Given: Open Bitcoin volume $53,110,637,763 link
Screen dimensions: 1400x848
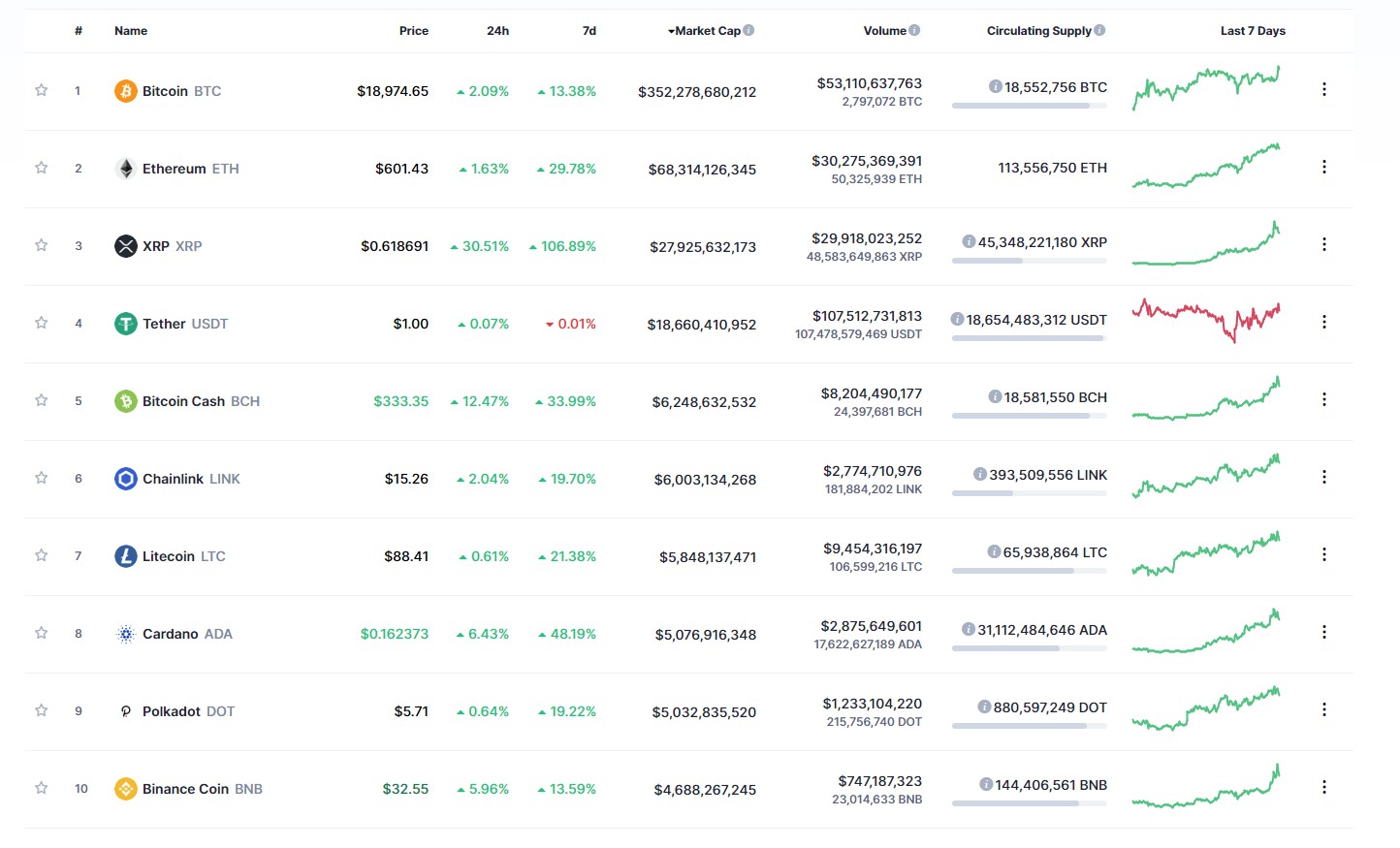Looking at the screenshot, I should (870, 83).
